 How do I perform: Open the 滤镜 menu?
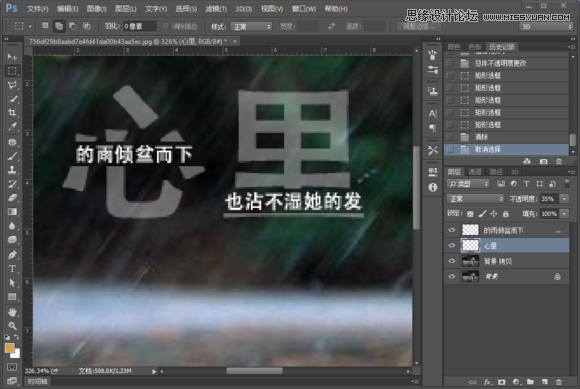coord(216,9)
